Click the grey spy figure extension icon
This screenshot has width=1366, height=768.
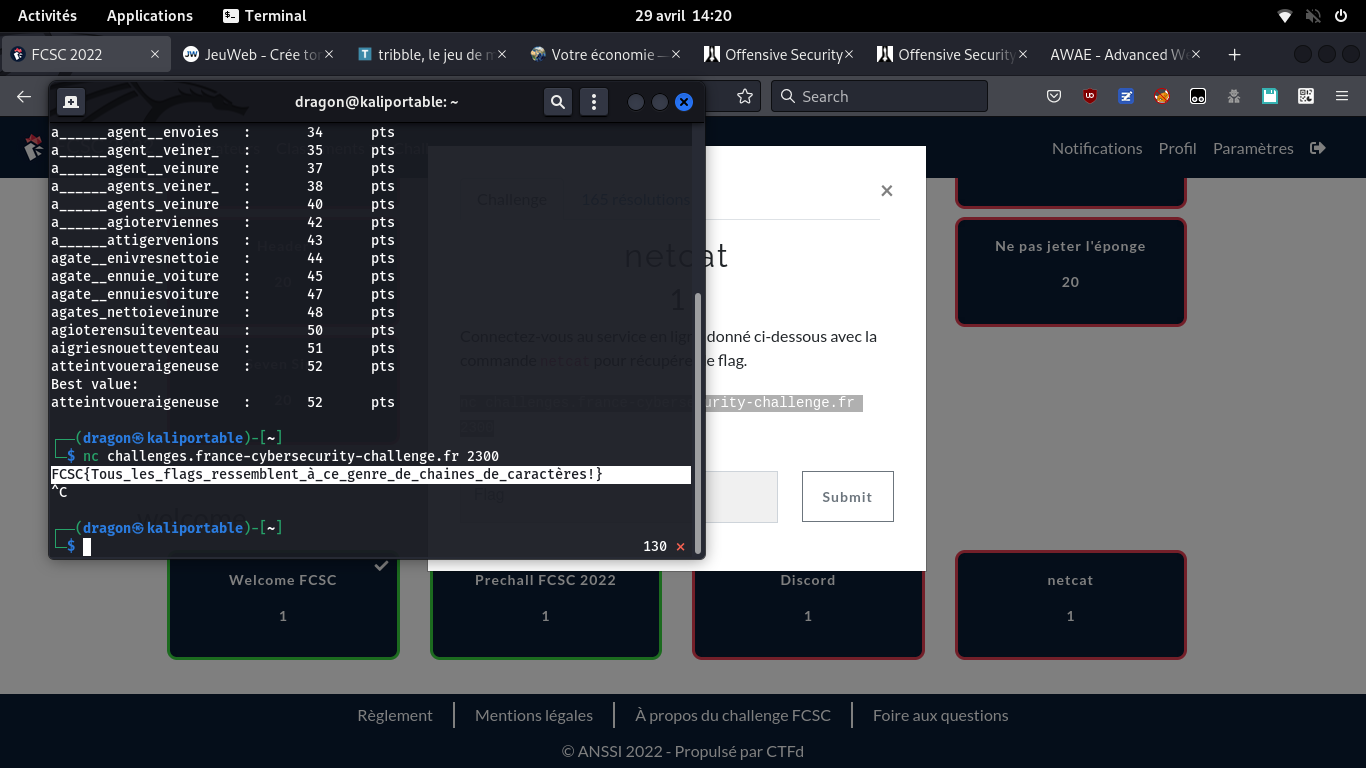[1234, 96]
